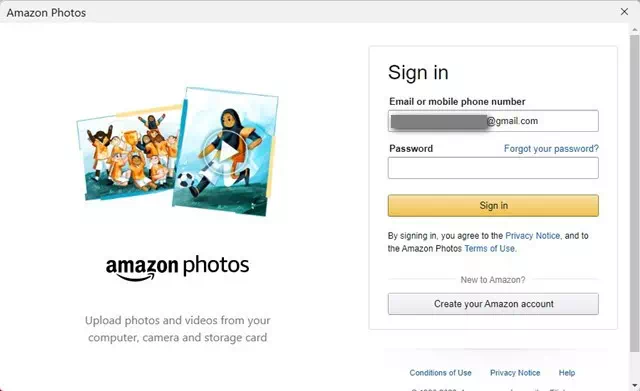
Task: Open the Help footer link
Action: coord(567,373)
